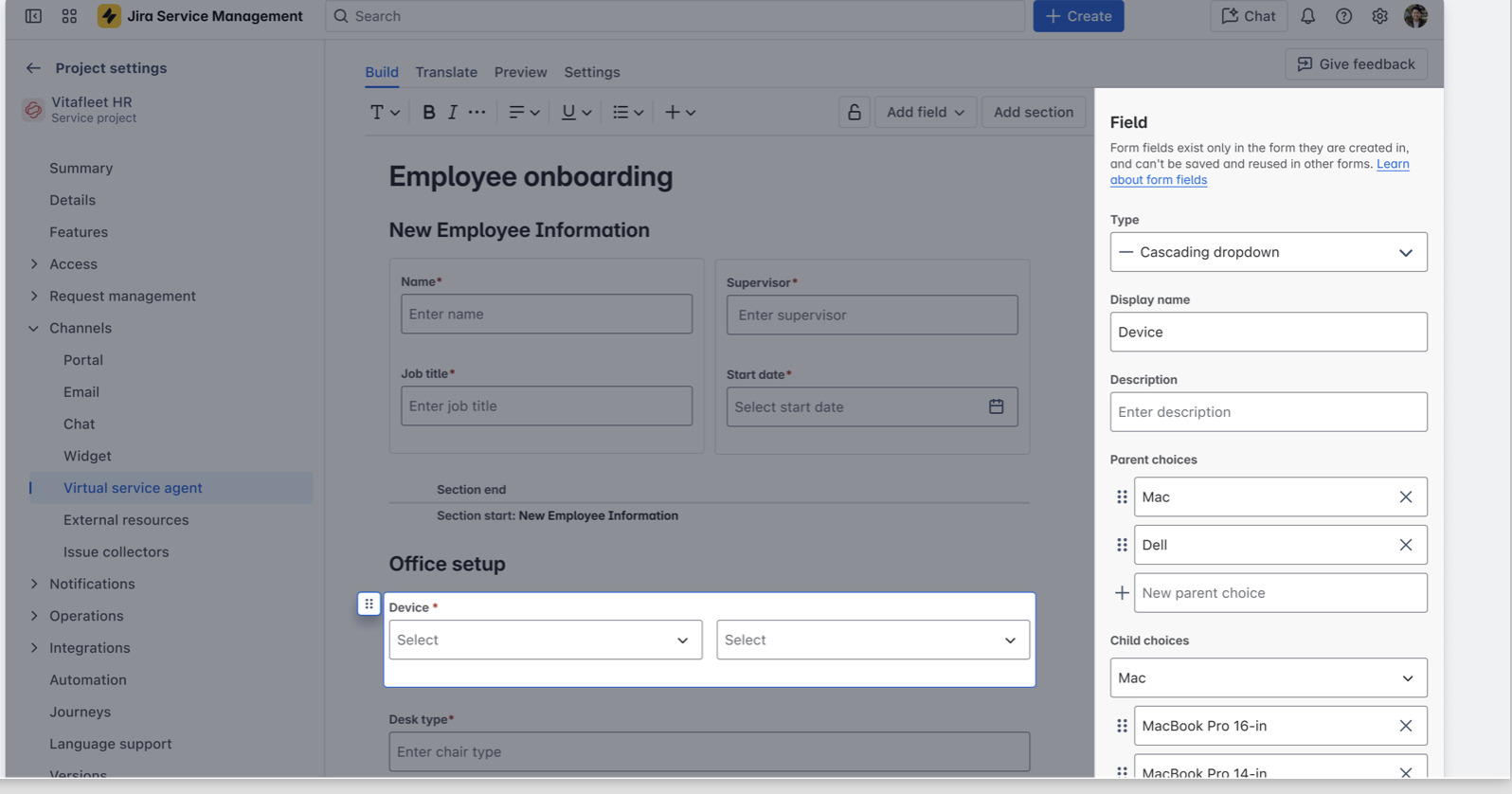Go back using the Project settings arrow

pyautogui.click(x=33, y=68)
